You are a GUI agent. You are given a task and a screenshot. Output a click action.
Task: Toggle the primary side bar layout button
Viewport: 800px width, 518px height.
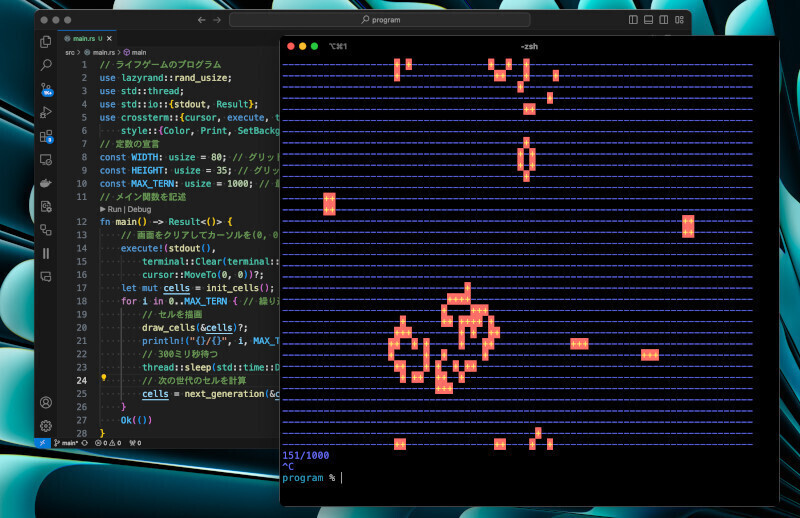pos(633,20)
